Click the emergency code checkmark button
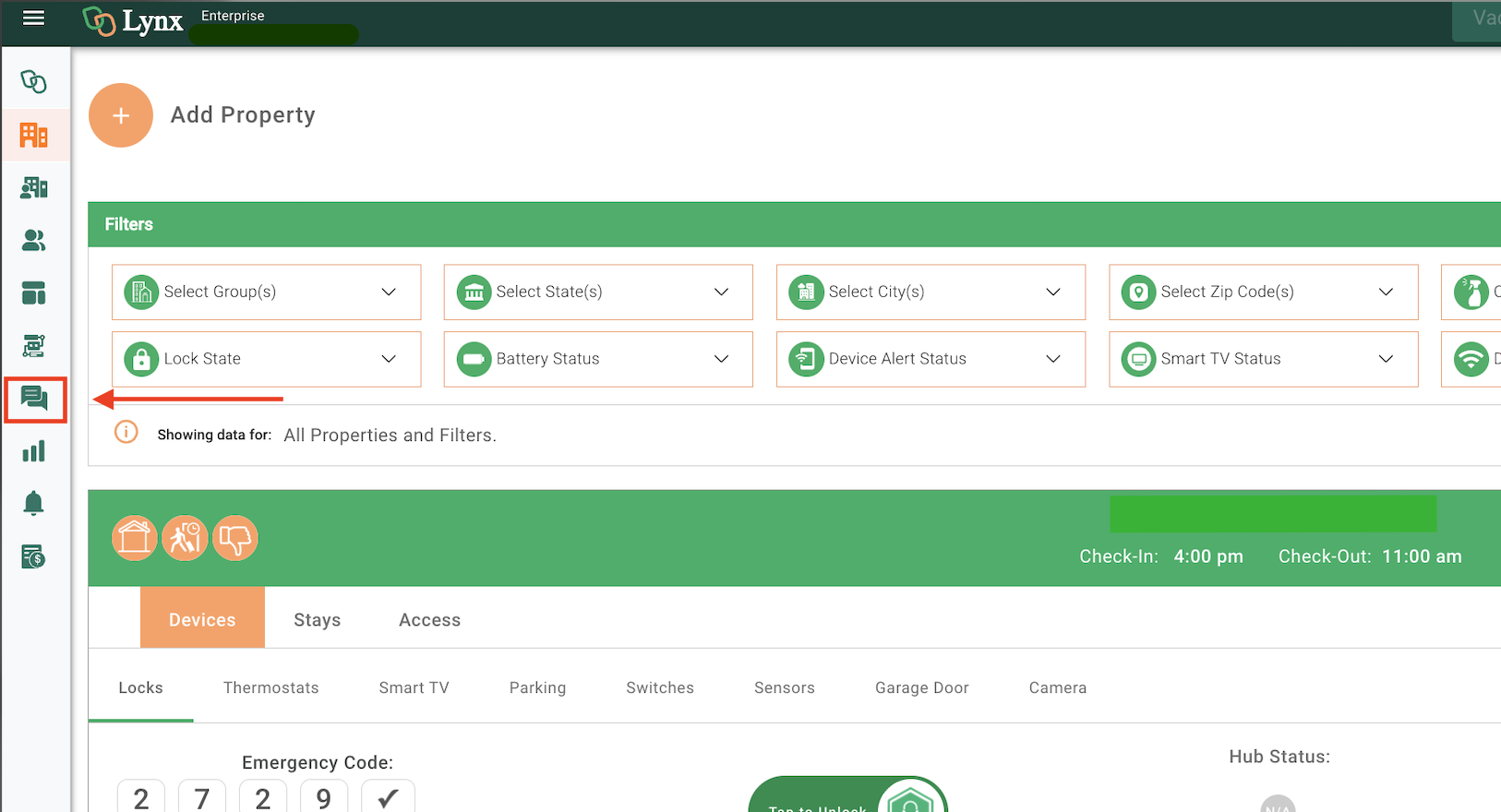Viewport: 1501px width, 812px height. tap(388, 797)
